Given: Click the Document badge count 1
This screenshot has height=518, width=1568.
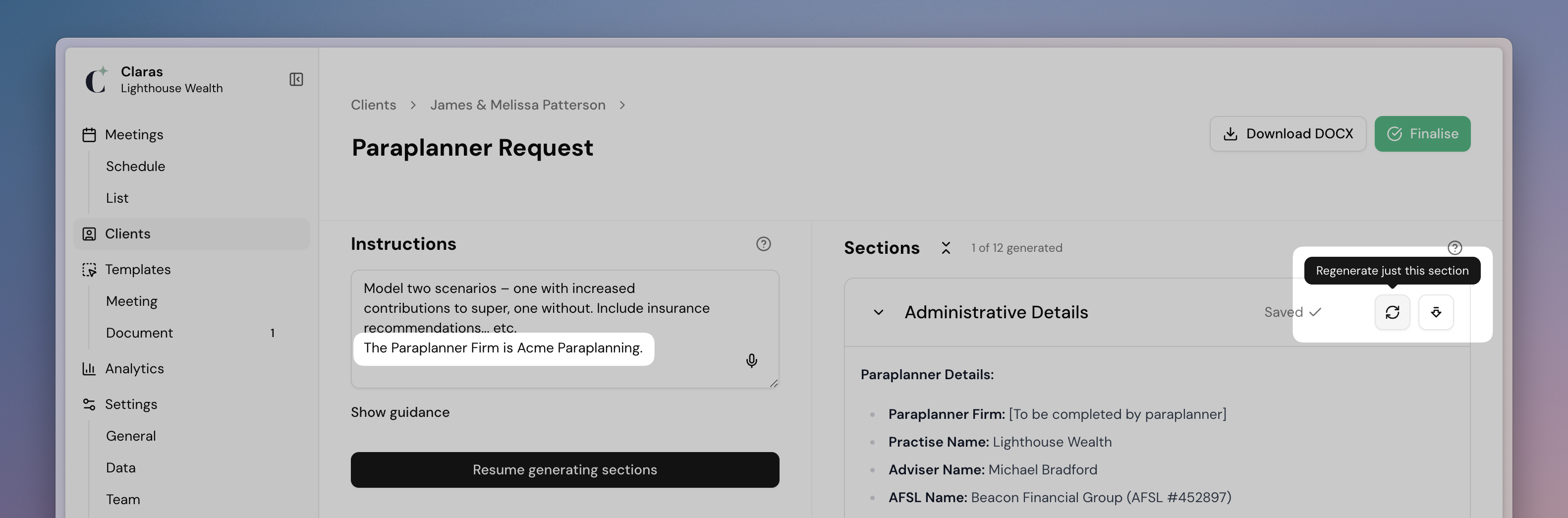Looking at the screenshot, I should click(272, 333).
